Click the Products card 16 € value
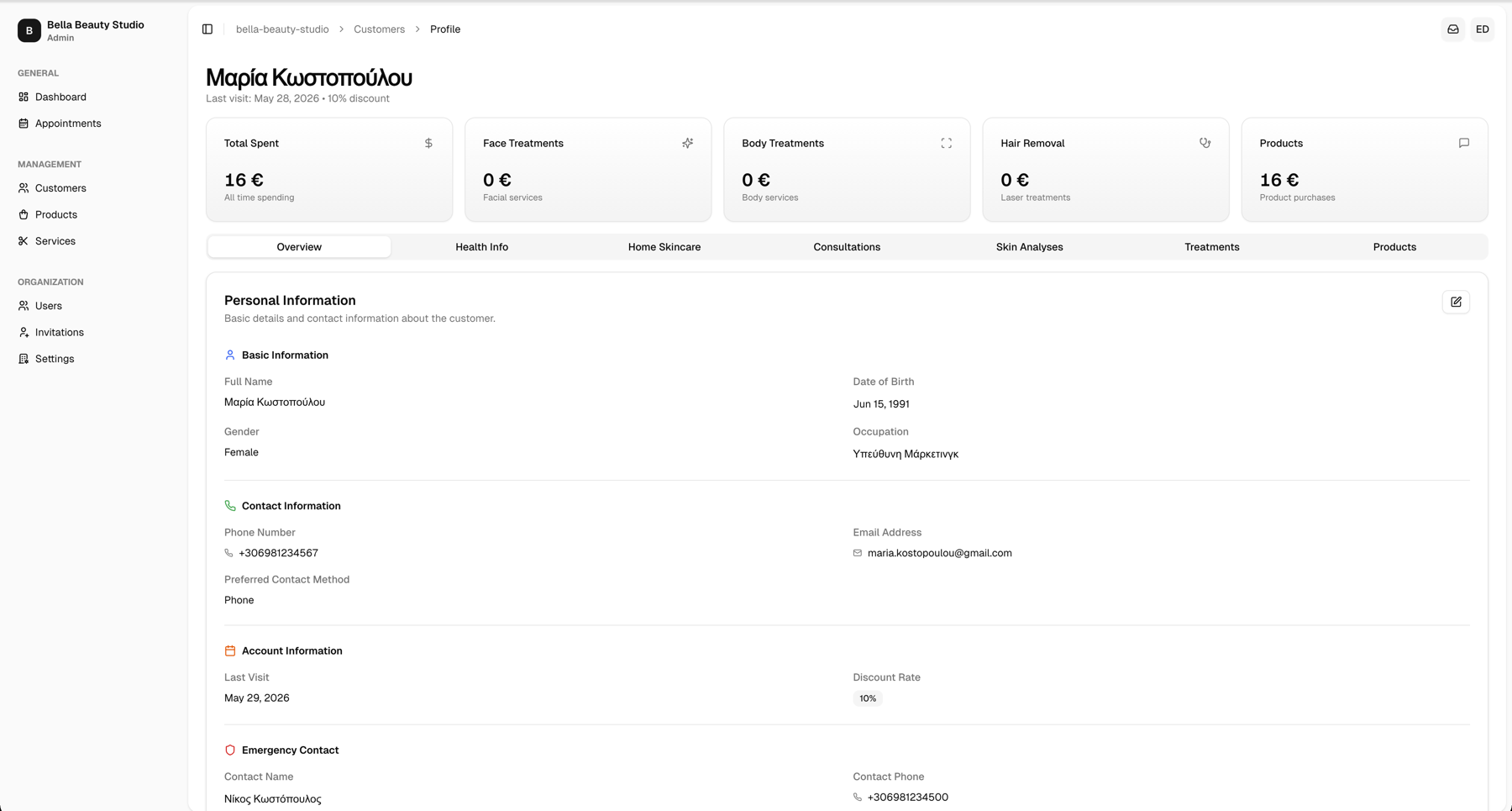Screen dimensions: 1512x811 [1279, 180]
